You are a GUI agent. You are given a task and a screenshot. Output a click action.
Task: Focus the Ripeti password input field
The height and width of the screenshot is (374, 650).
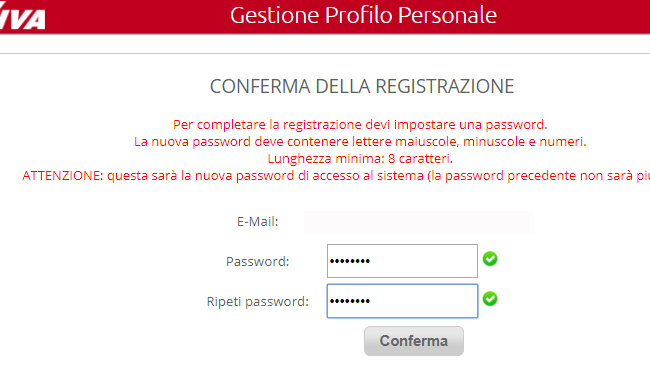(402, 301)
